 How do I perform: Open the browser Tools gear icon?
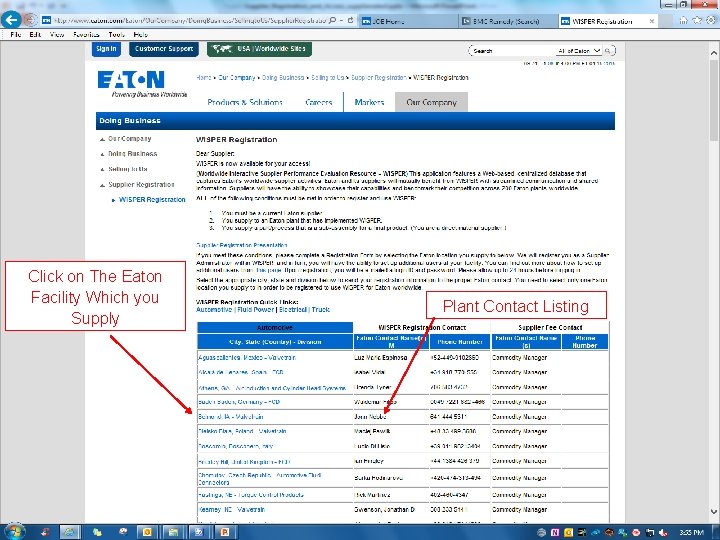point(711,20)
